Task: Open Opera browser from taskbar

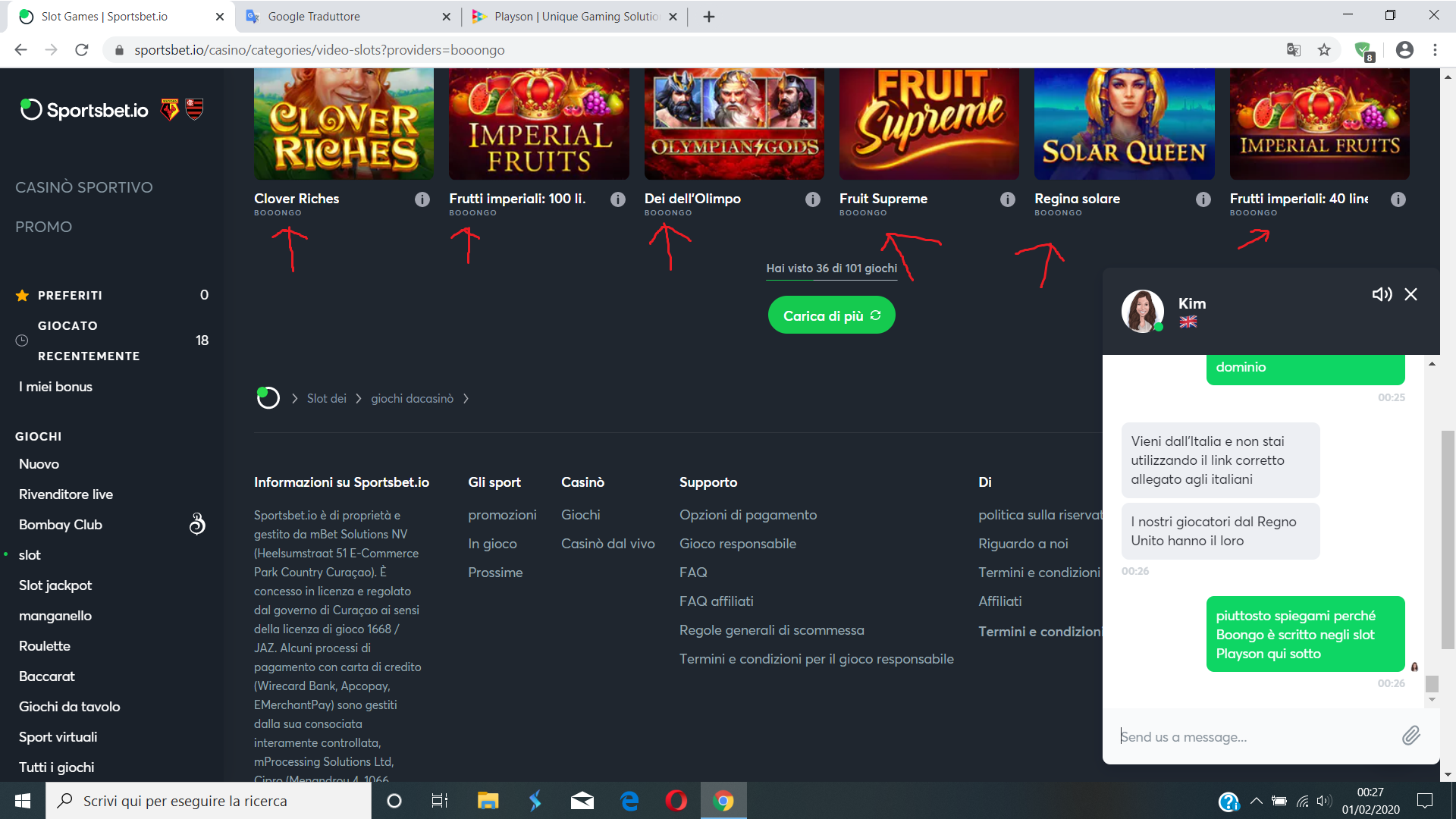Action: click(x=676, y=801)
